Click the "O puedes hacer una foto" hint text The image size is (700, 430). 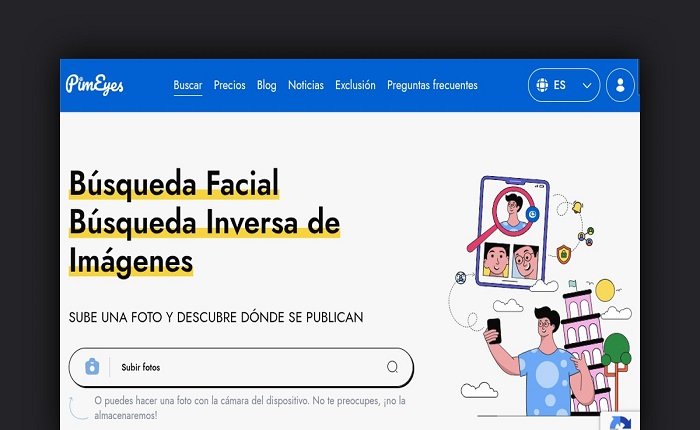point(250,408)
